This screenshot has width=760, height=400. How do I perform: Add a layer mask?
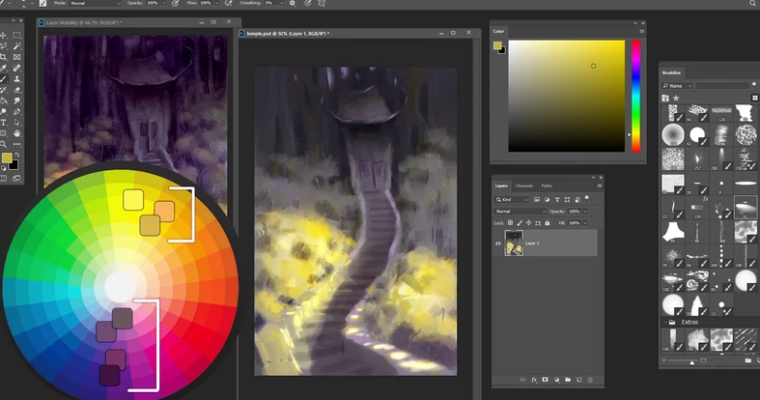[x=545, y=380]
